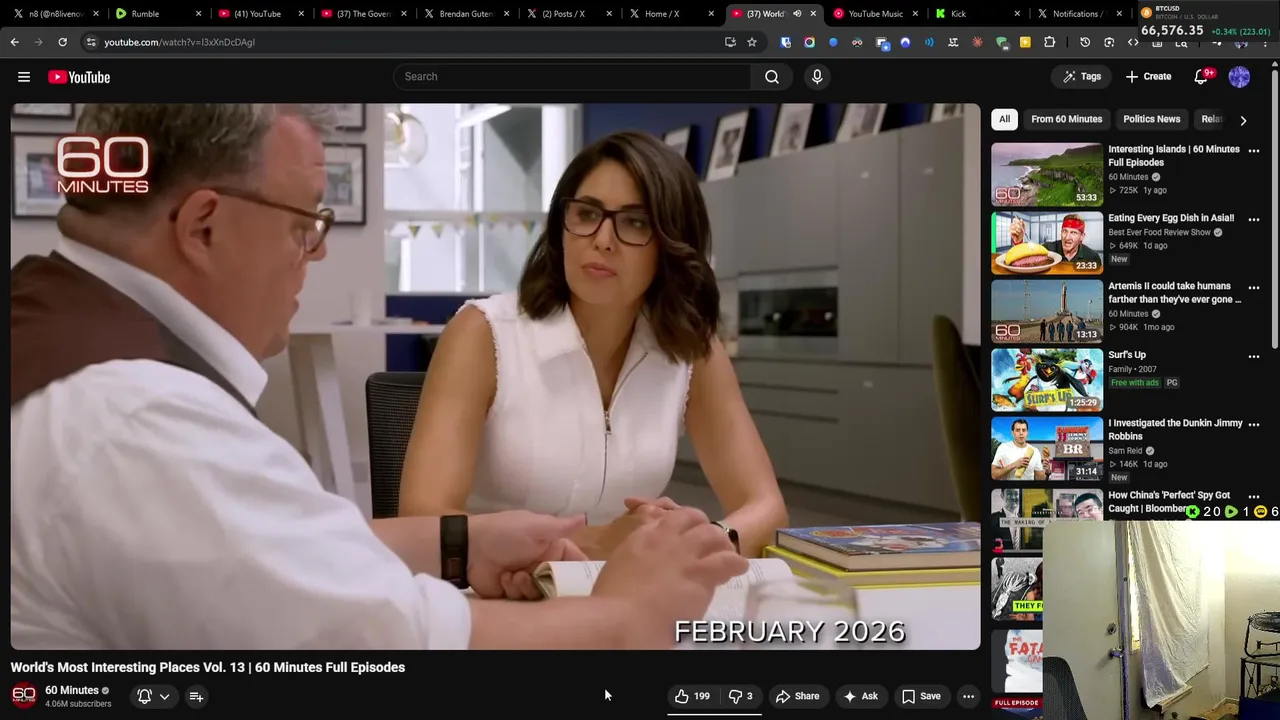This screenshot has height=720, width=1280.
Task: Open options for Dunkin Jimmy Robbins video
Action: click(x=1254, y=425)
